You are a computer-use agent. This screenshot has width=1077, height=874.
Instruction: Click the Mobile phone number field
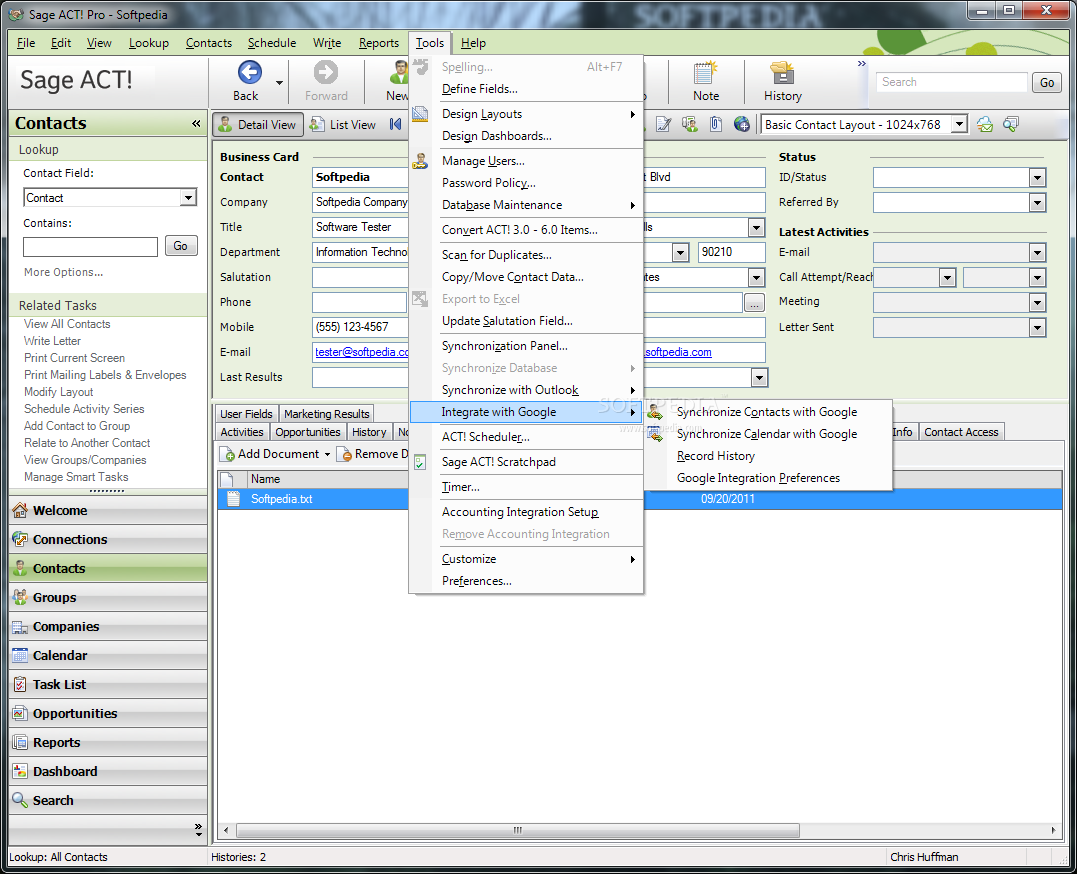(360, 327)
